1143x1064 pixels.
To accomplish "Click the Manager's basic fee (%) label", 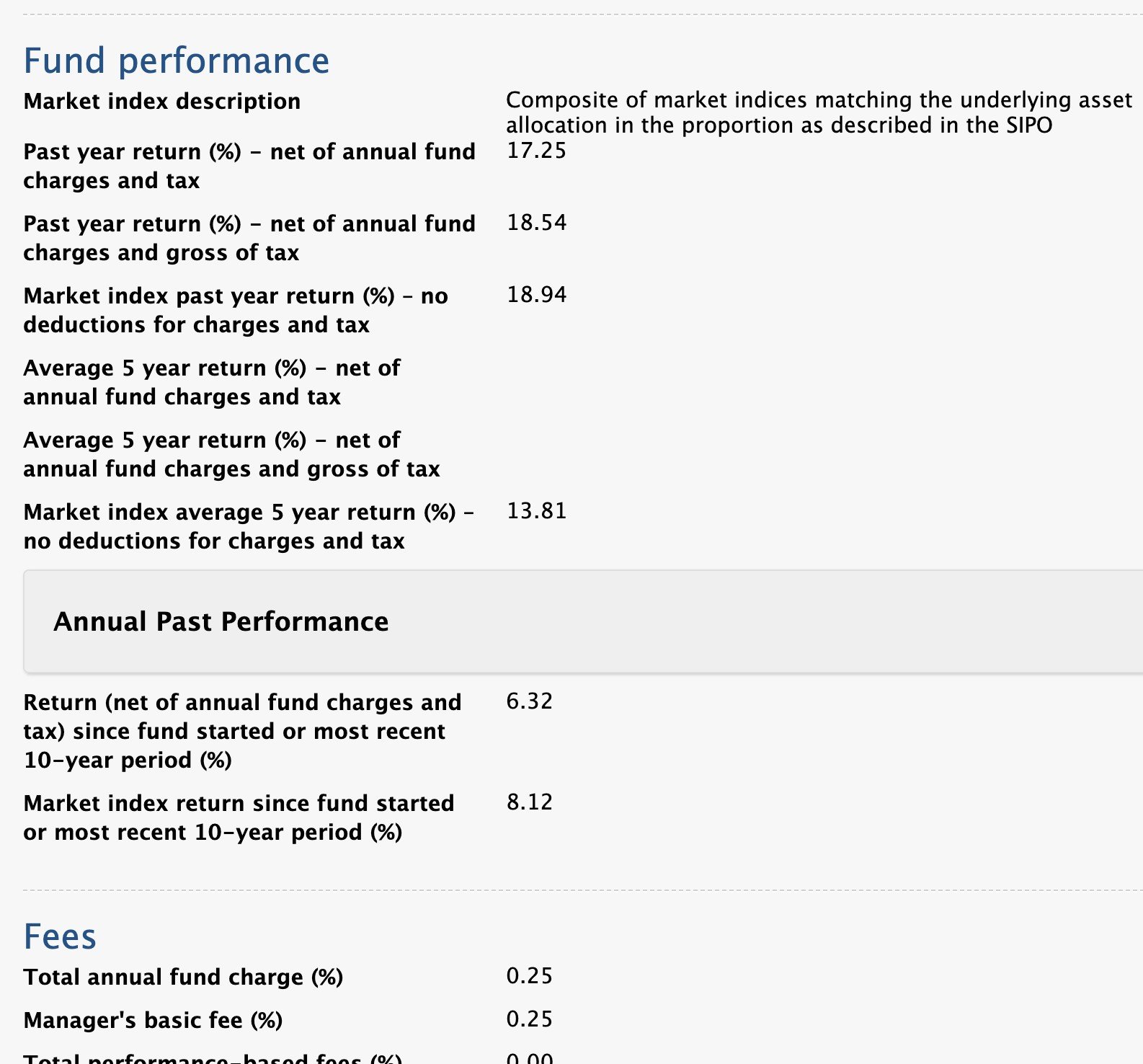I will tap(153, 1021).
